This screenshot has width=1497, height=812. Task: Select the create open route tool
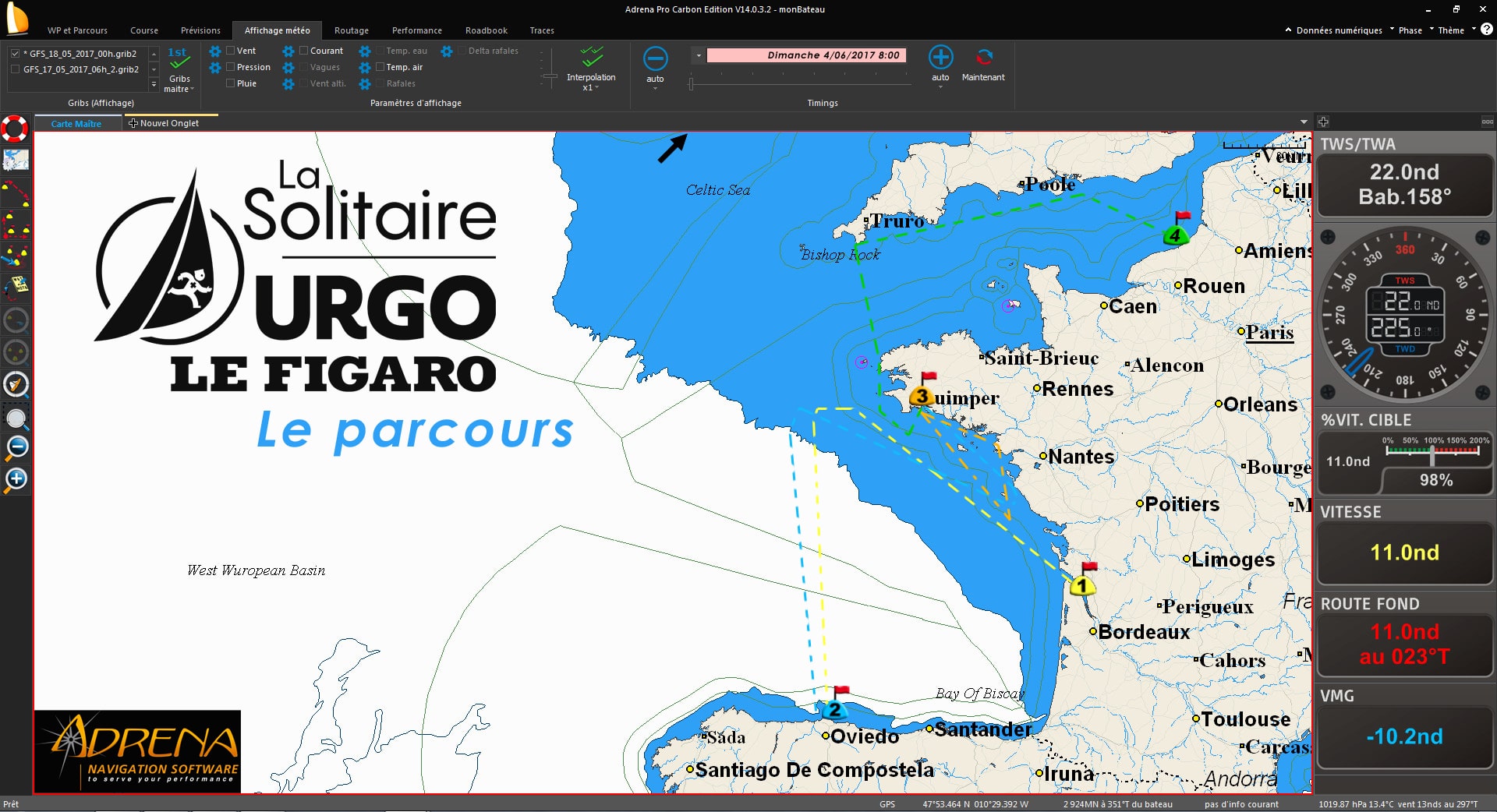pos(16,193)
